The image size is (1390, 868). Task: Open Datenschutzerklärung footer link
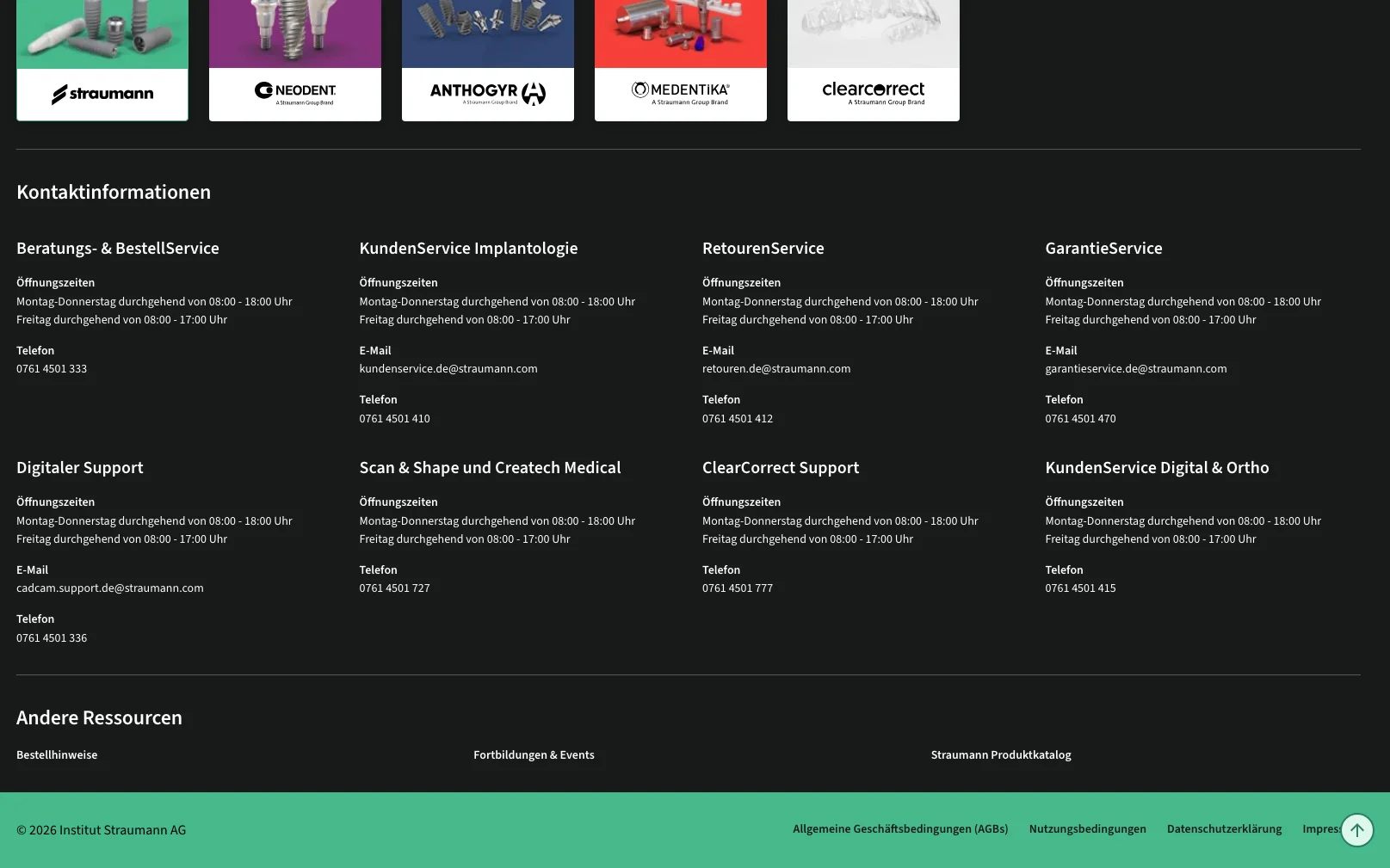pos(1225,829)
